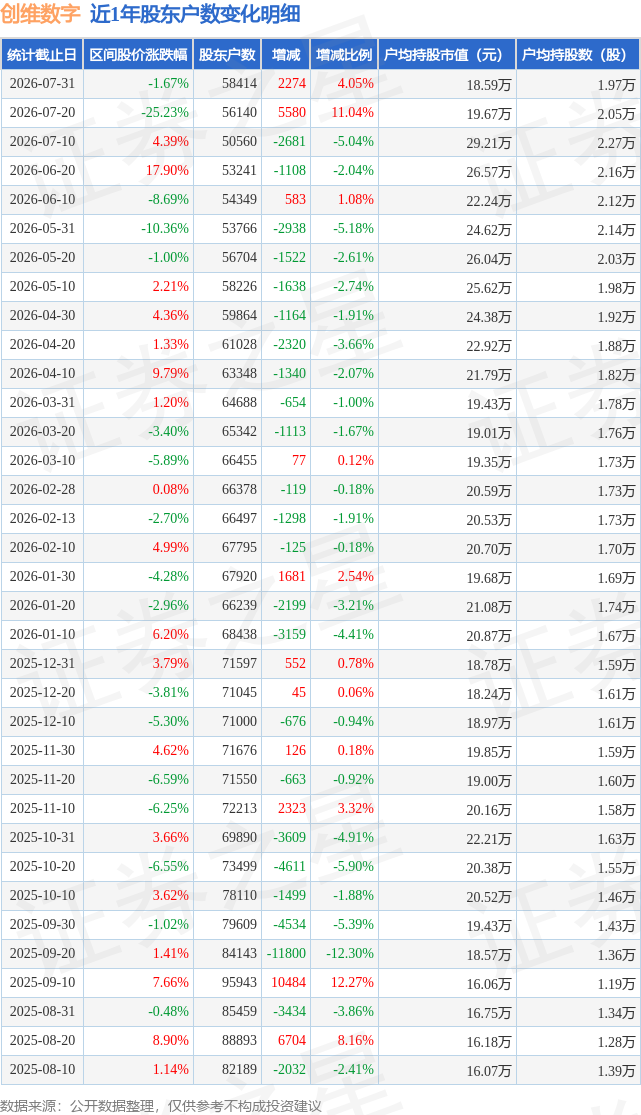641x1115 pixels.
Task: Click the 统计截止日 column header
Action: coord(42,55)
